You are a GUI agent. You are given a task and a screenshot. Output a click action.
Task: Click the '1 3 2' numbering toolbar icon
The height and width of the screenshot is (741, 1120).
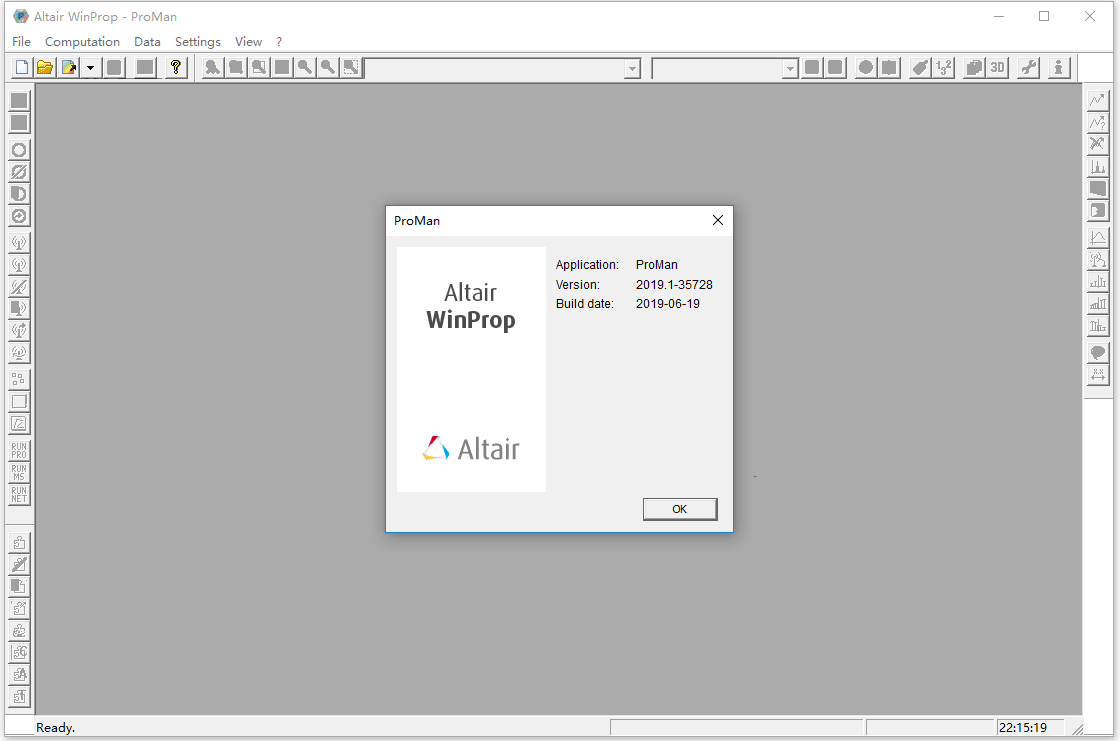click(x=944, y=68)
